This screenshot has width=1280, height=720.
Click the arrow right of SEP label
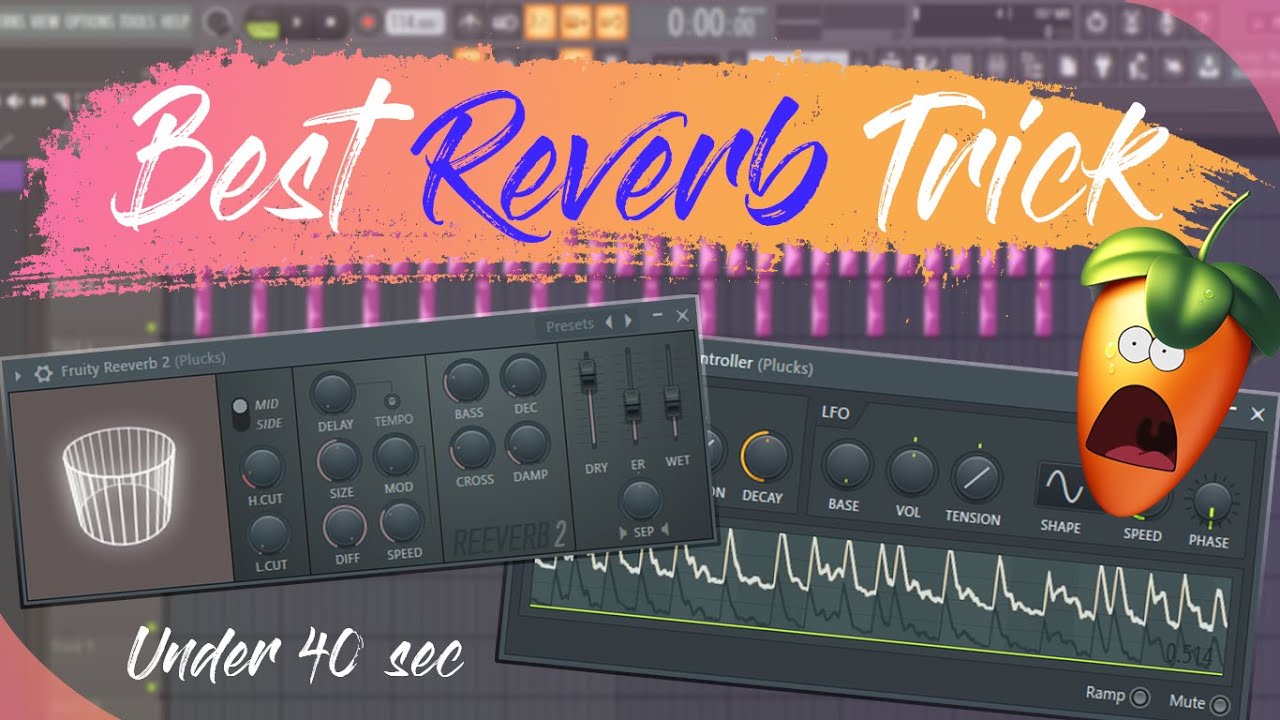click(663, 530)
